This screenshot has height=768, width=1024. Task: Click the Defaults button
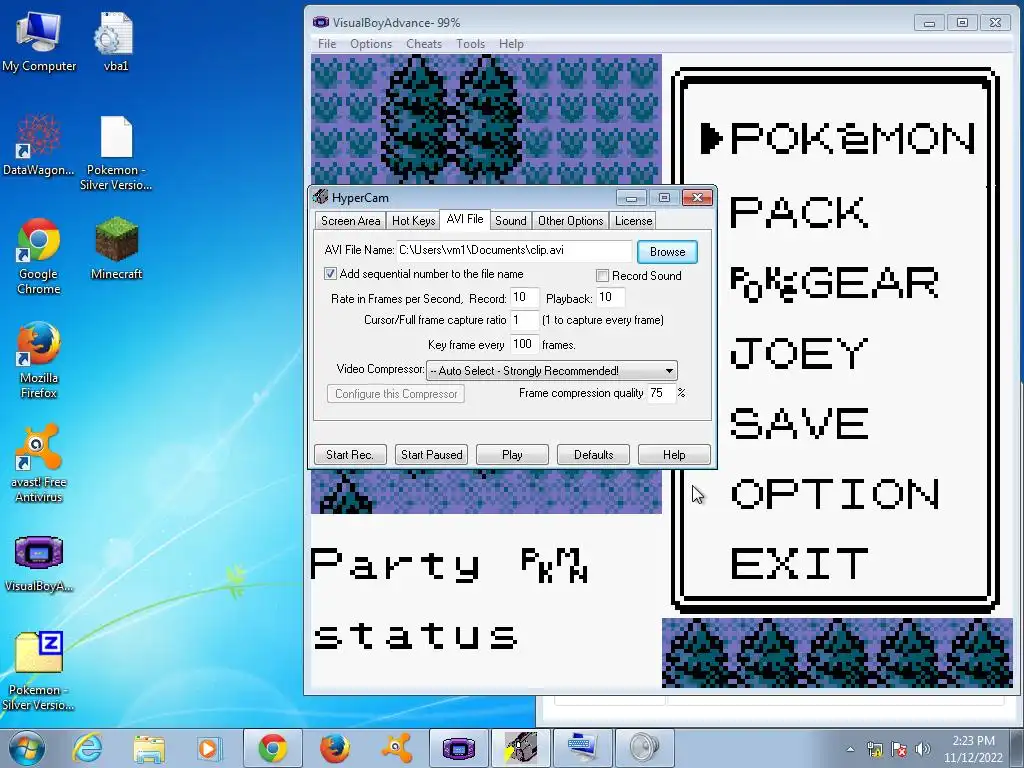pos(593,455)
